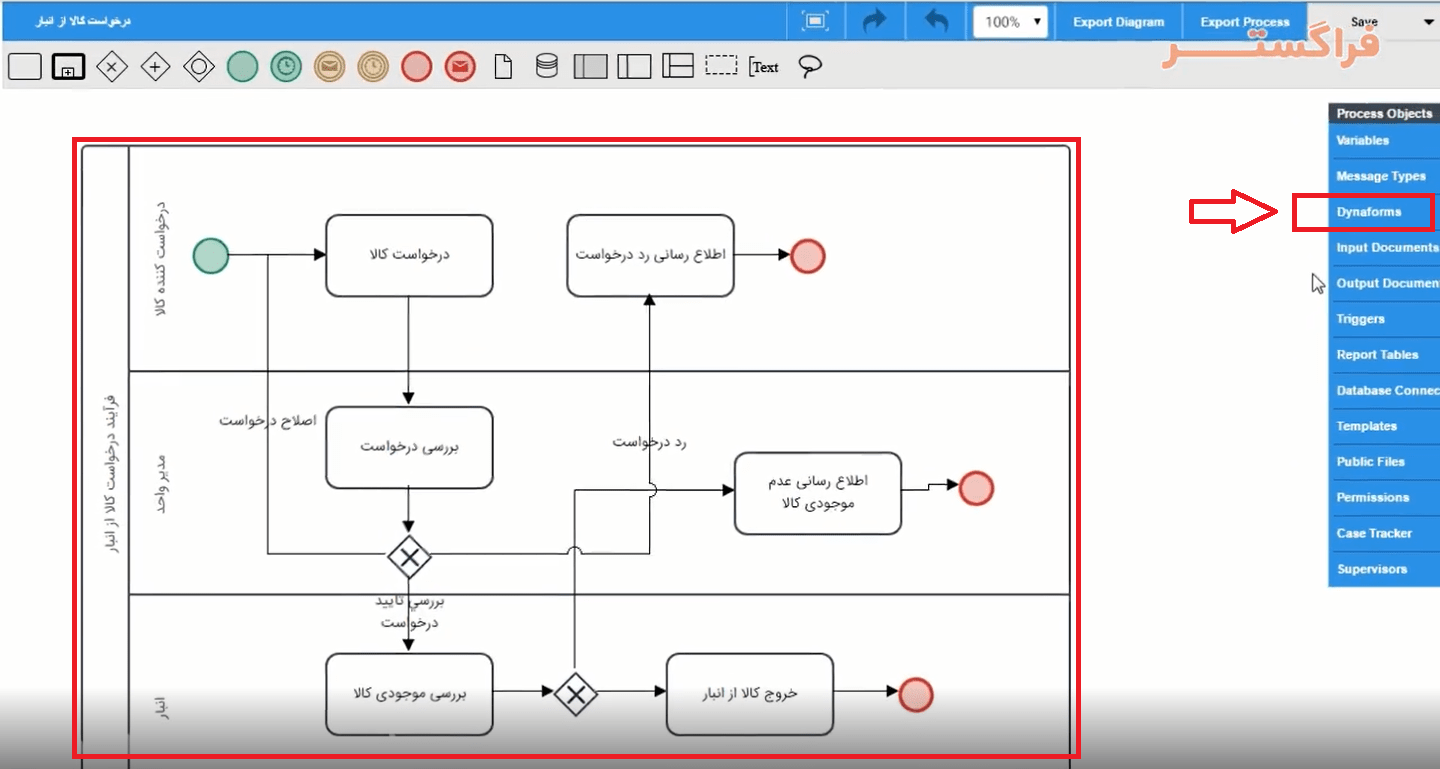Select the Lasso tool
1440x769 pixels.
coord(811,67)
